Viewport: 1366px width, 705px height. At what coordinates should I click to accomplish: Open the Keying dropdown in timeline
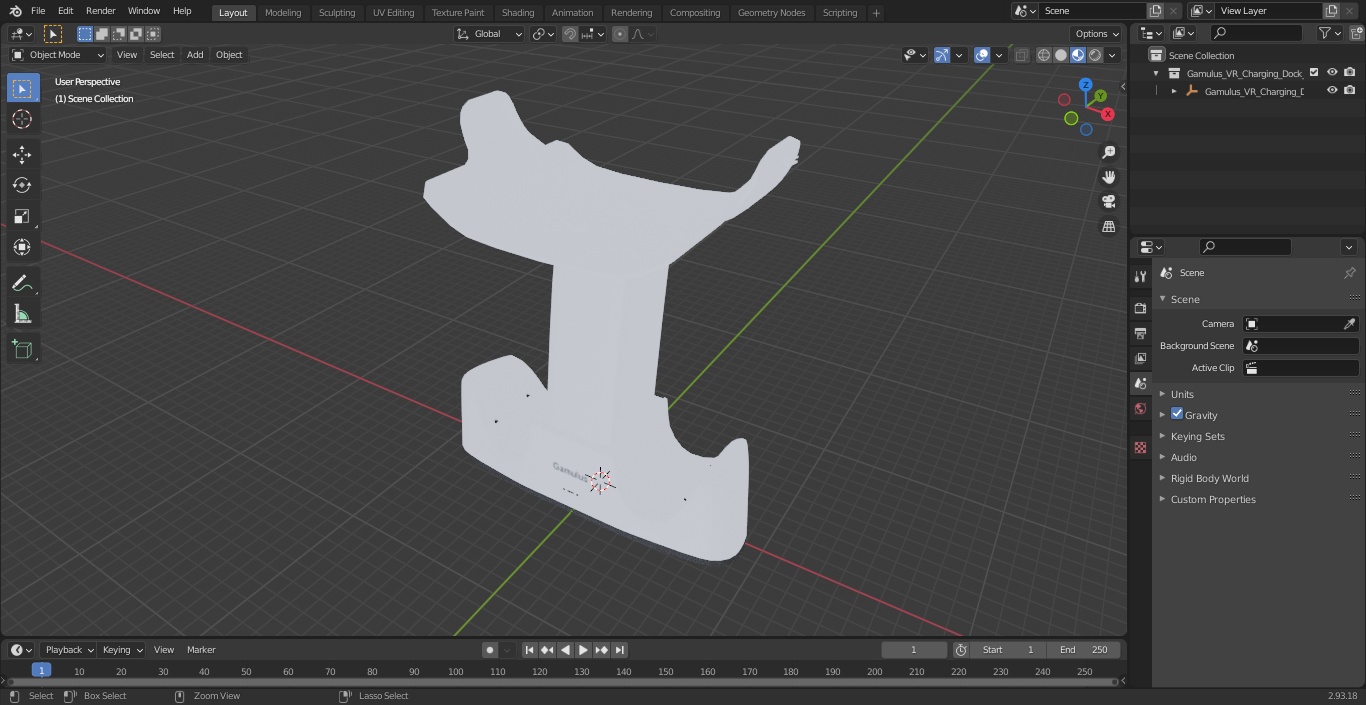click(122, 650)
